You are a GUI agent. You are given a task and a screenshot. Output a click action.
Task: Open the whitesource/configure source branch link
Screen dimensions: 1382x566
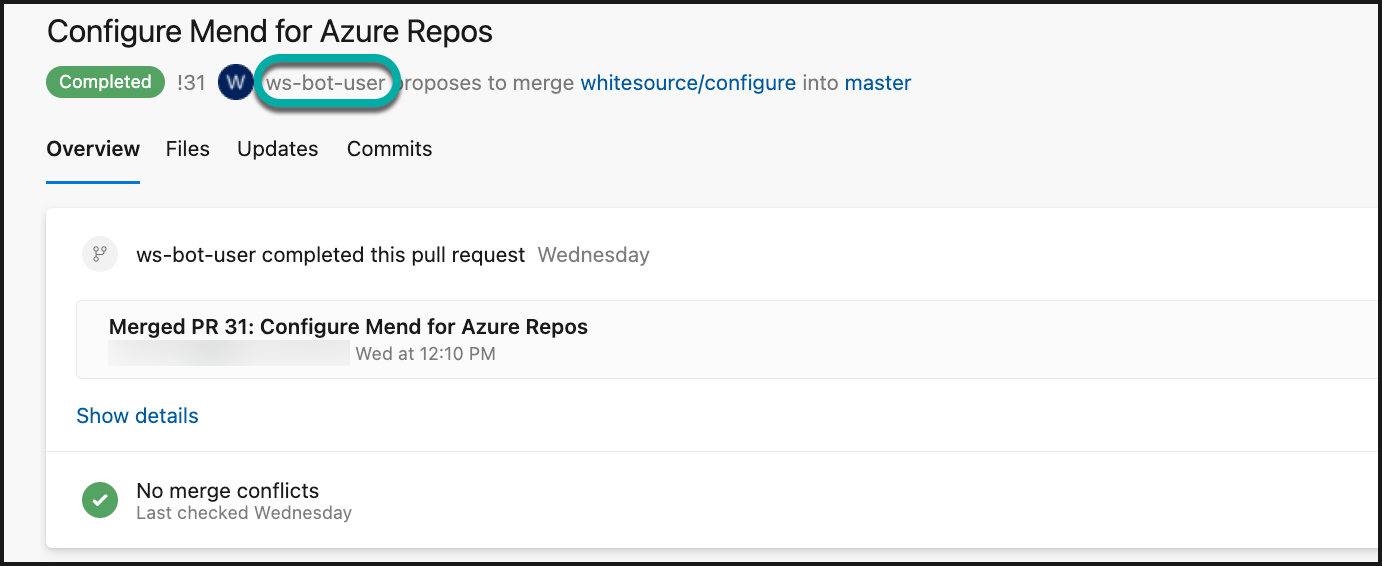tap(688, 83)
